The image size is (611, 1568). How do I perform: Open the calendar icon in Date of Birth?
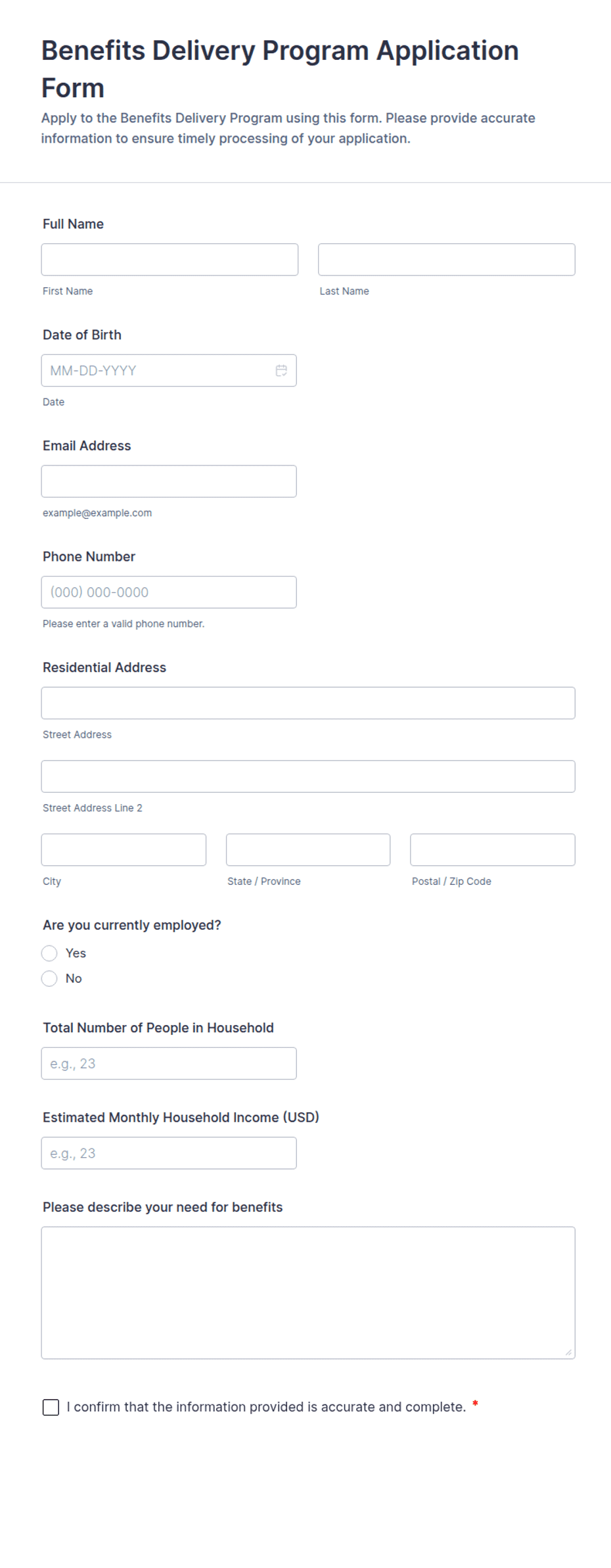pyautogui.click(x=281, y=371)
